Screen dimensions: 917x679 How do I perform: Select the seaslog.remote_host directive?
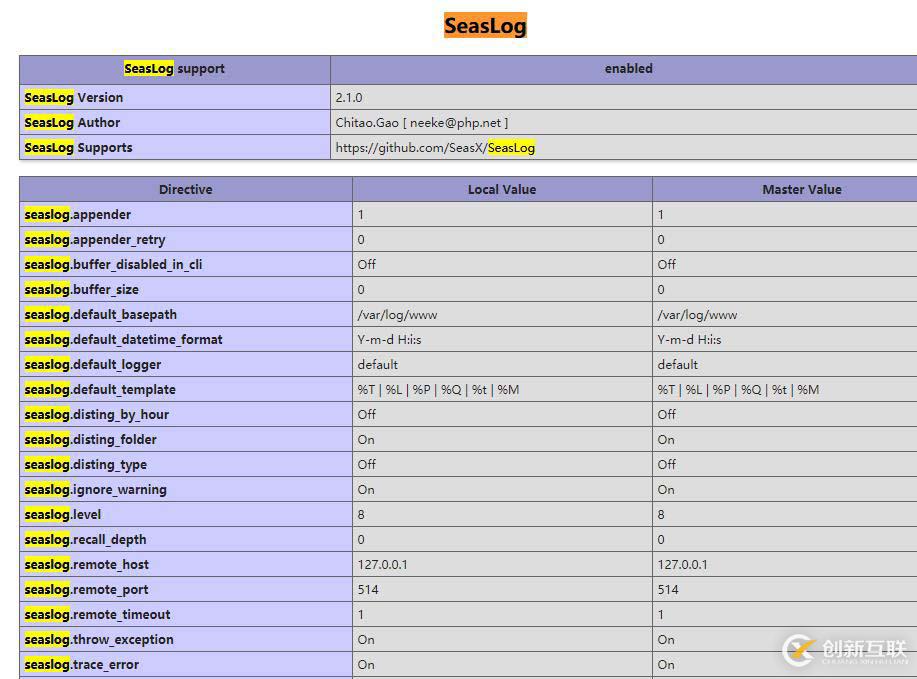point(86,565)
